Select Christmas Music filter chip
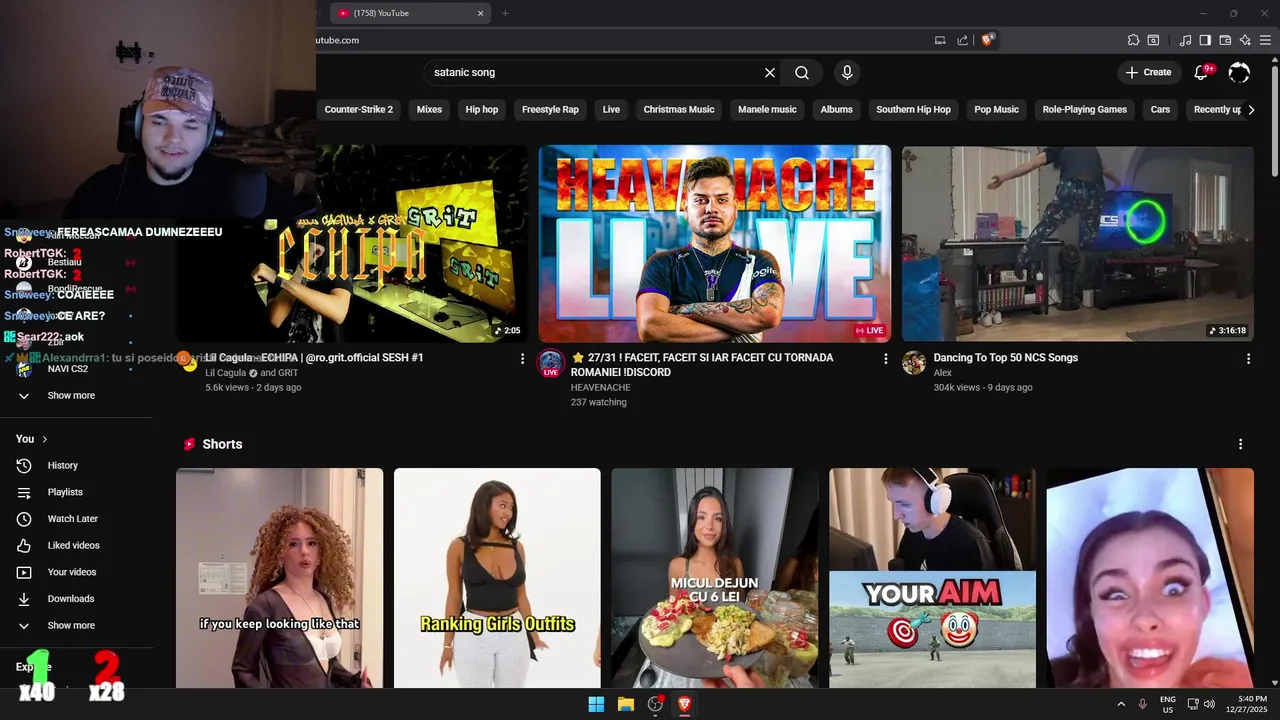This screenshot has width=1280, height=720. pyautogui.click(x=679, y=110)
